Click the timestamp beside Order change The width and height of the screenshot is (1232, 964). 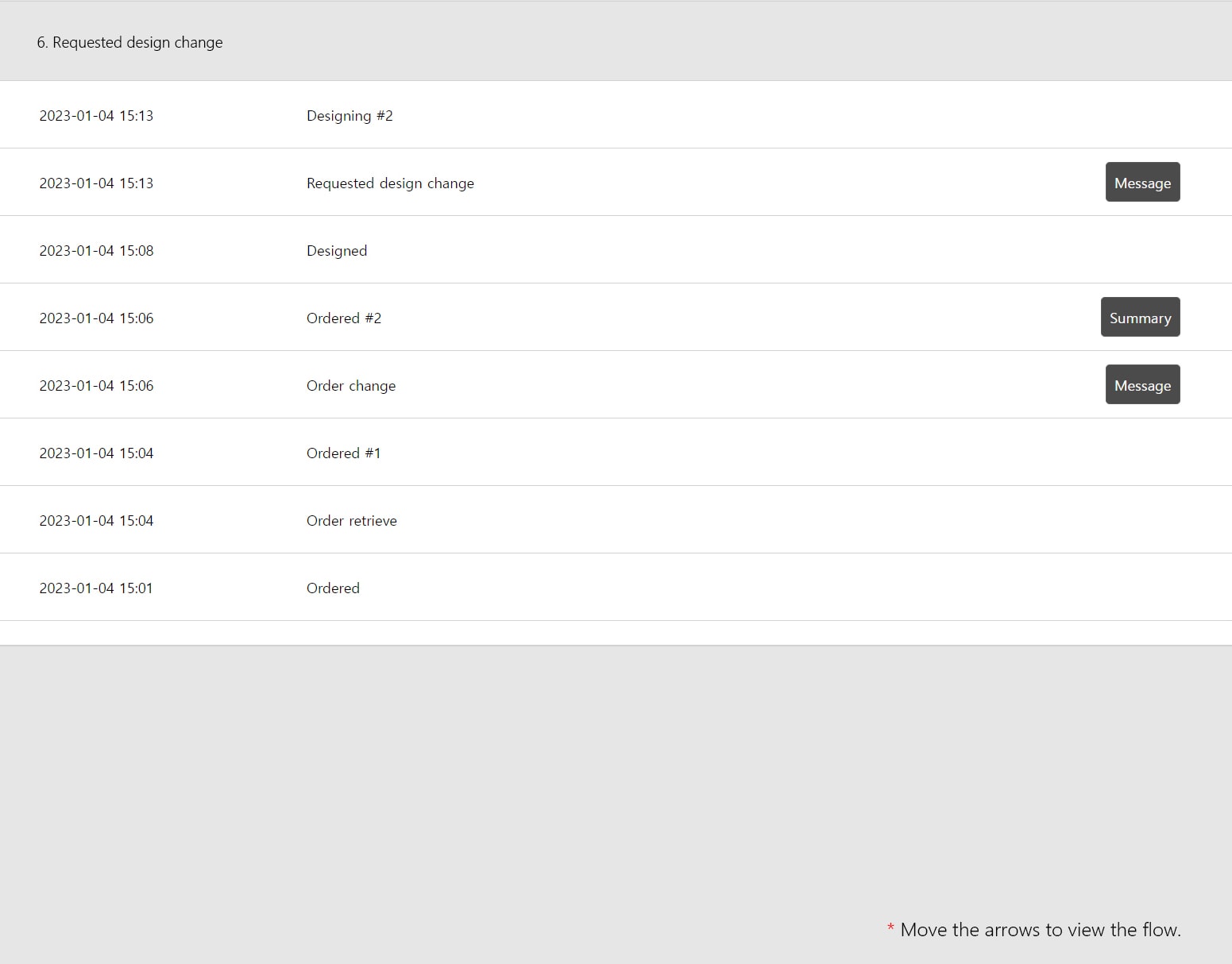pyautogui.click(x=96, y=386)
